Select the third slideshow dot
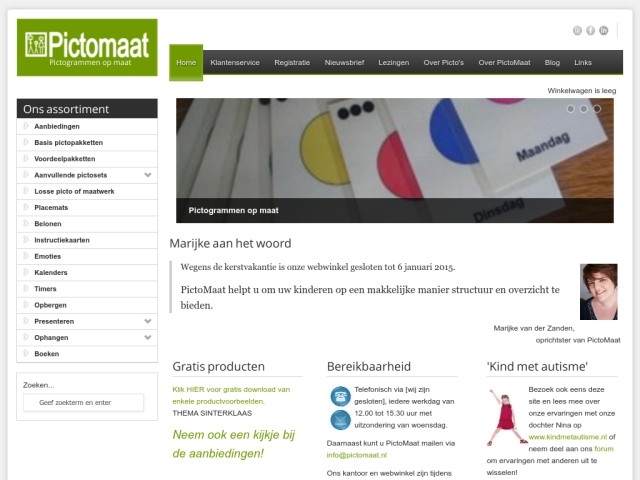Image resolution: width=640 pixels, height=480 pixels. tap(597, 109)
